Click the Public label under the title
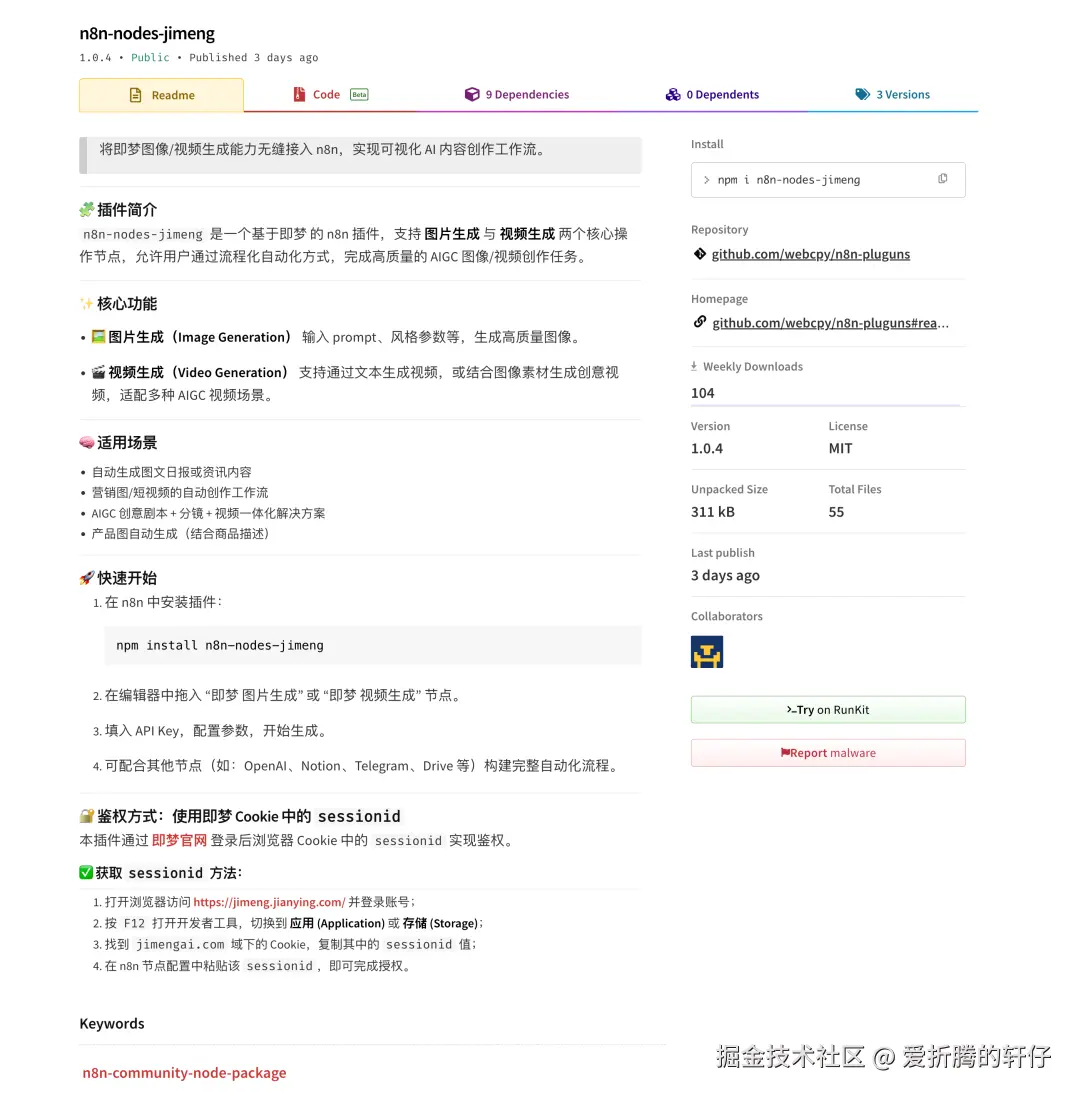This screenshot has height=1099, width=1080. pos(150,57)
